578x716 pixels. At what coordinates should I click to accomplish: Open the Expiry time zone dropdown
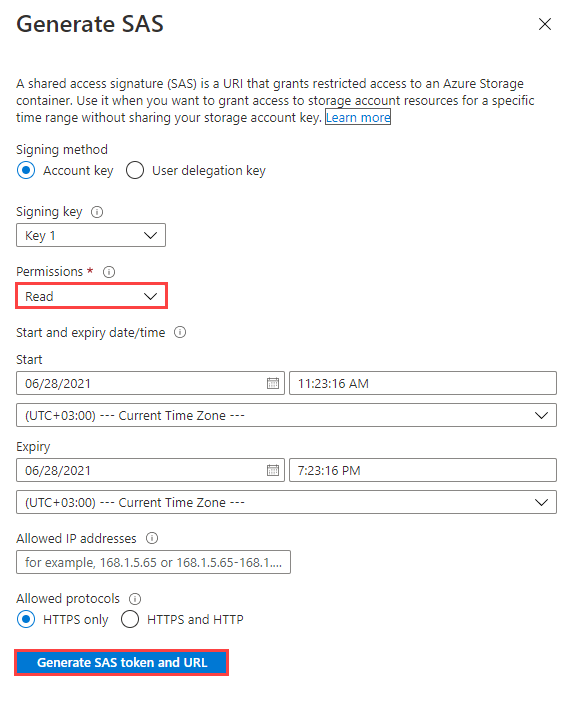pos(286,502)
